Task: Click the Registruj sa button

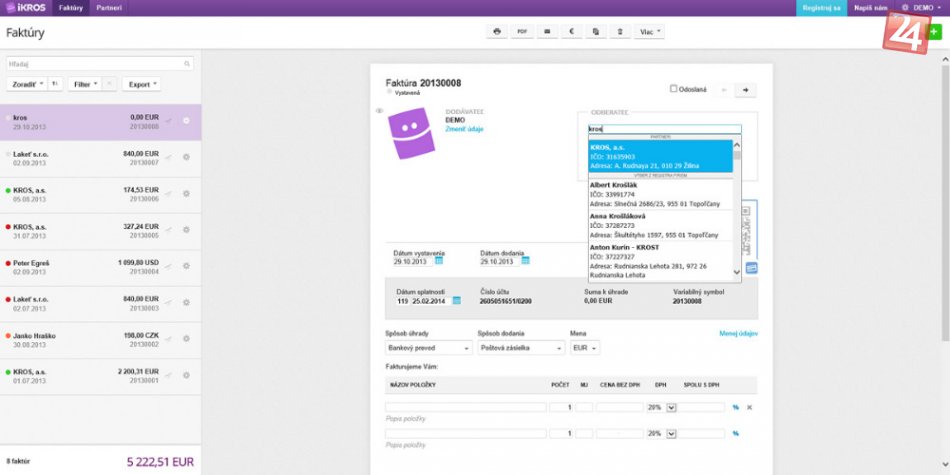Action: click(x=819, y=7)
